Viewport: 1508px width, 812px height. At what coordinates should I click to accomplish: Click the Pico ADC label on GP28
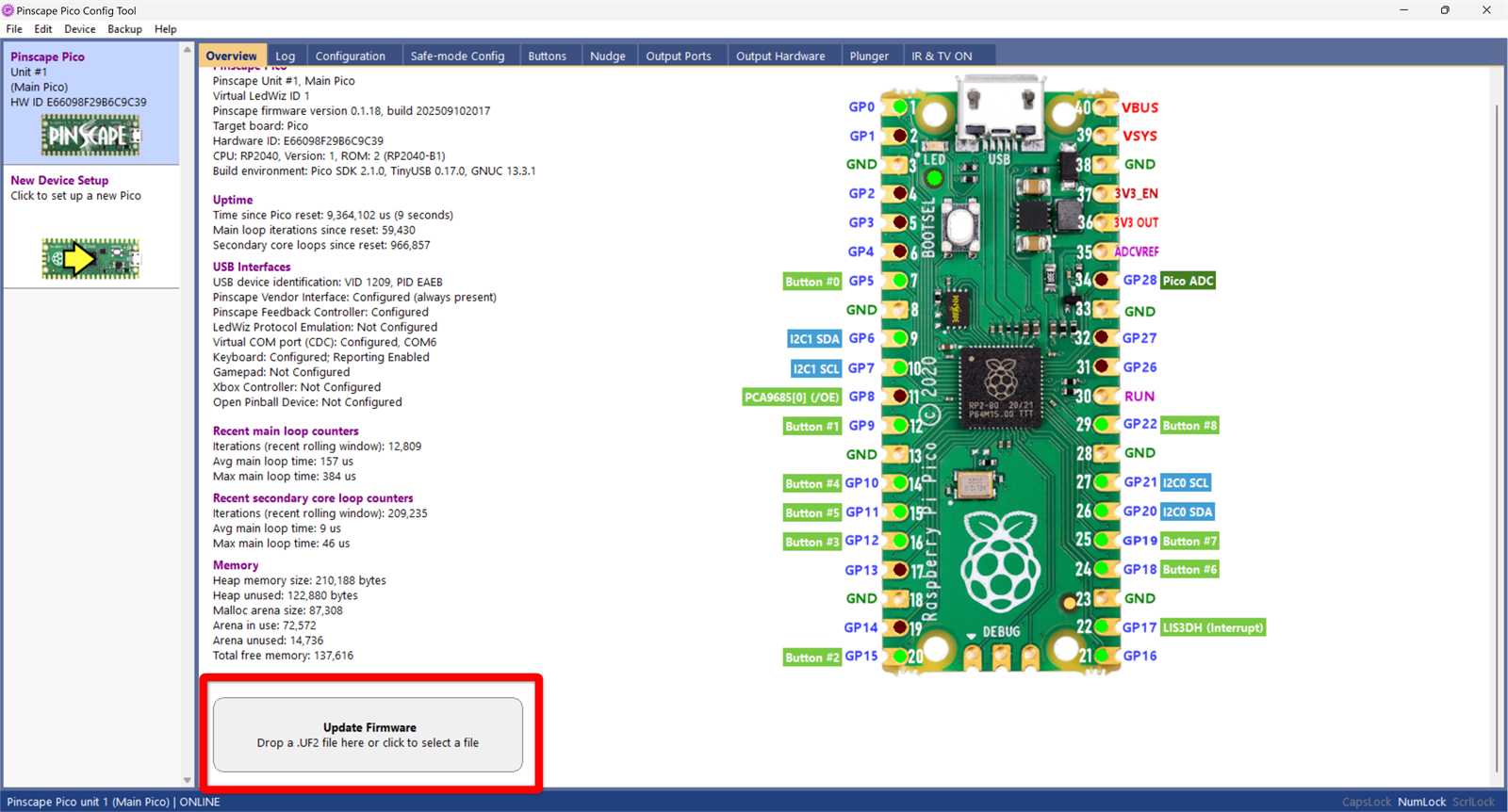[x=1188, y=281]
